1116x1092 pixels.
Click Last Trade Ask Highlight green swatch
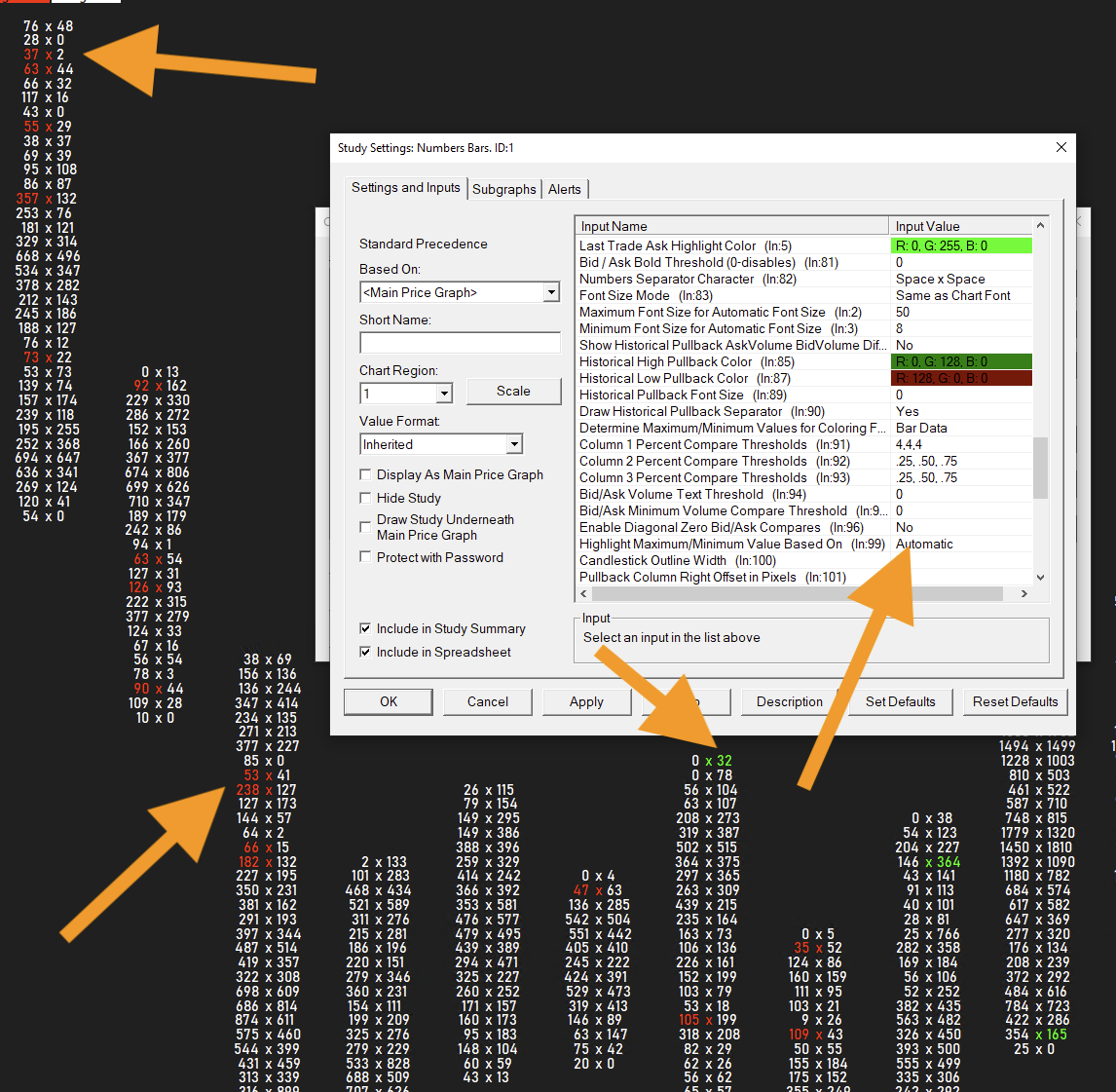click(x=961, y=245)
